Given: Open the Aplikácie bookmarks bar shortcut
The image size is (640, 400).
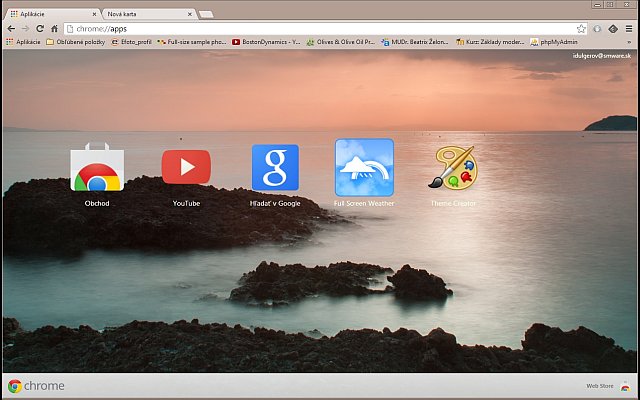Looking at the screenshot, I should [23, 42].
